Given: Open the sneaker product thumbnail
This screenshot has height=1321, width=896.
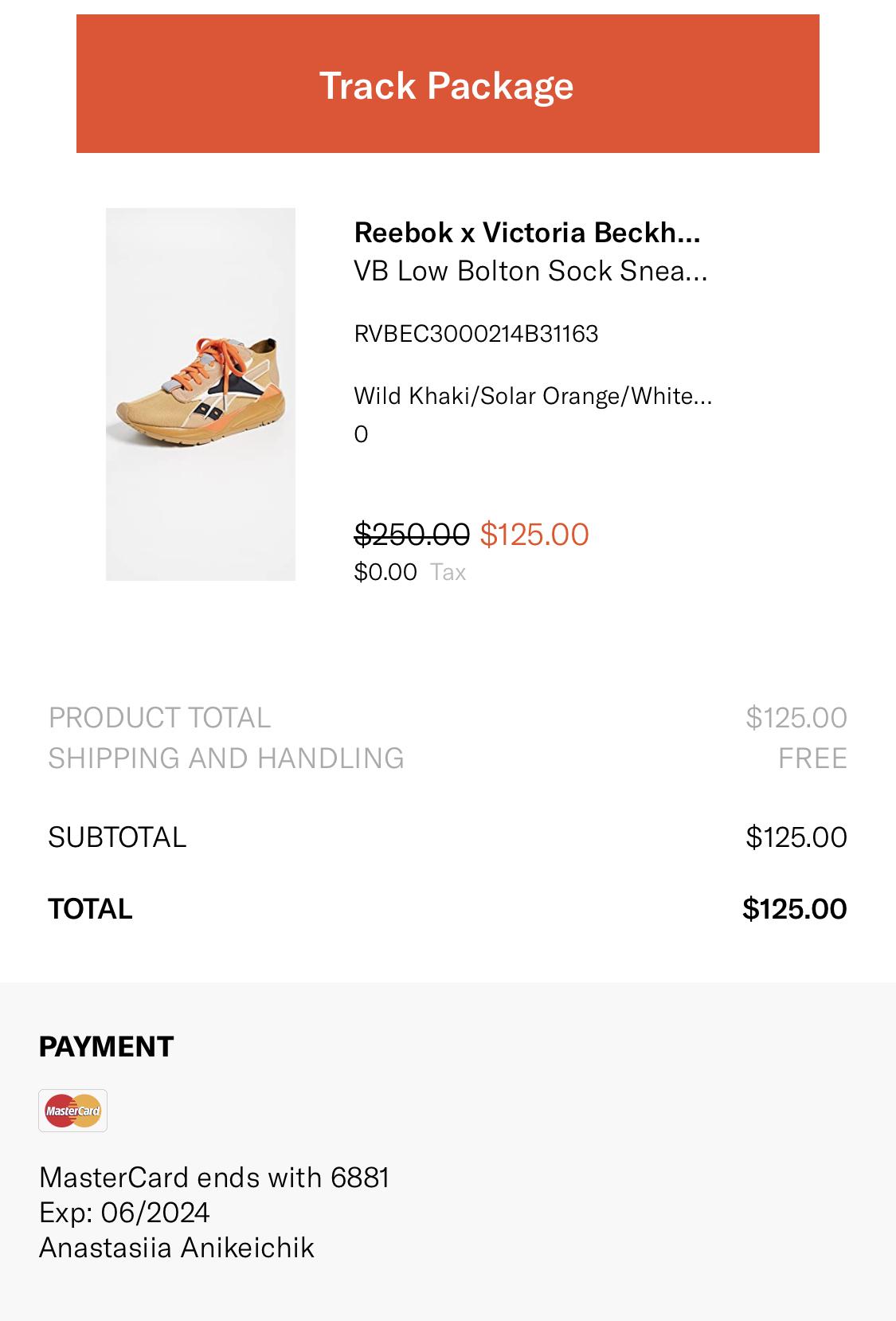Looking at the screenshot, I should (x=201, y=394).
